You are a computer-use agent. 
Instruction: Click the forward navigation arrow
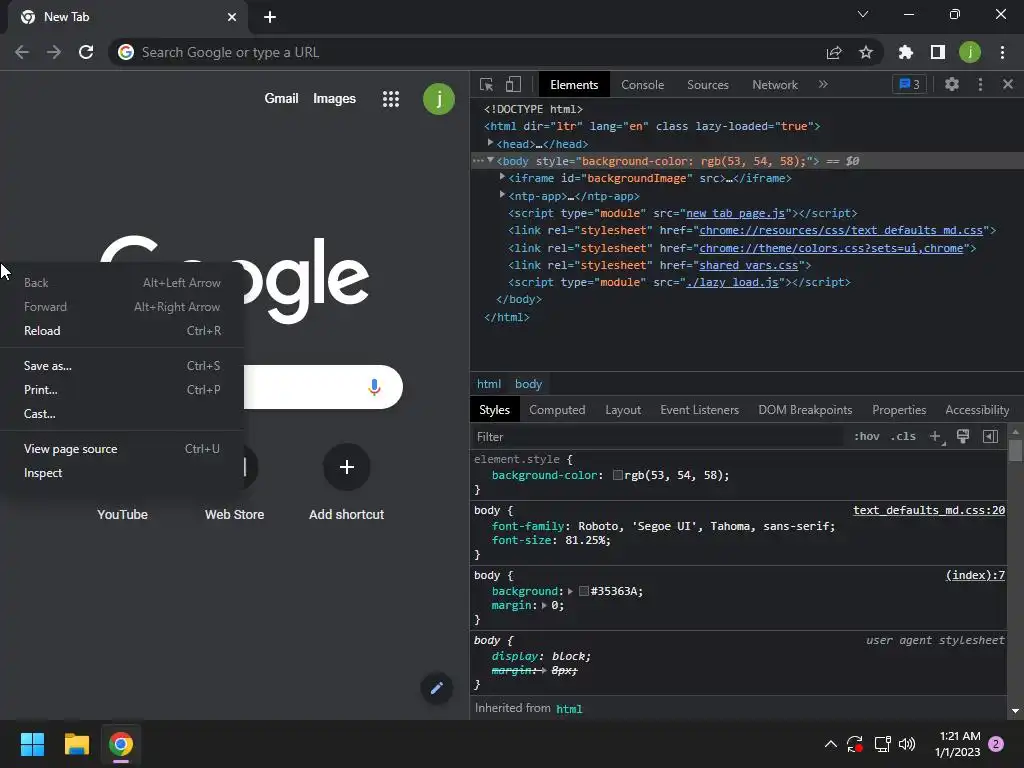[54, 52]
